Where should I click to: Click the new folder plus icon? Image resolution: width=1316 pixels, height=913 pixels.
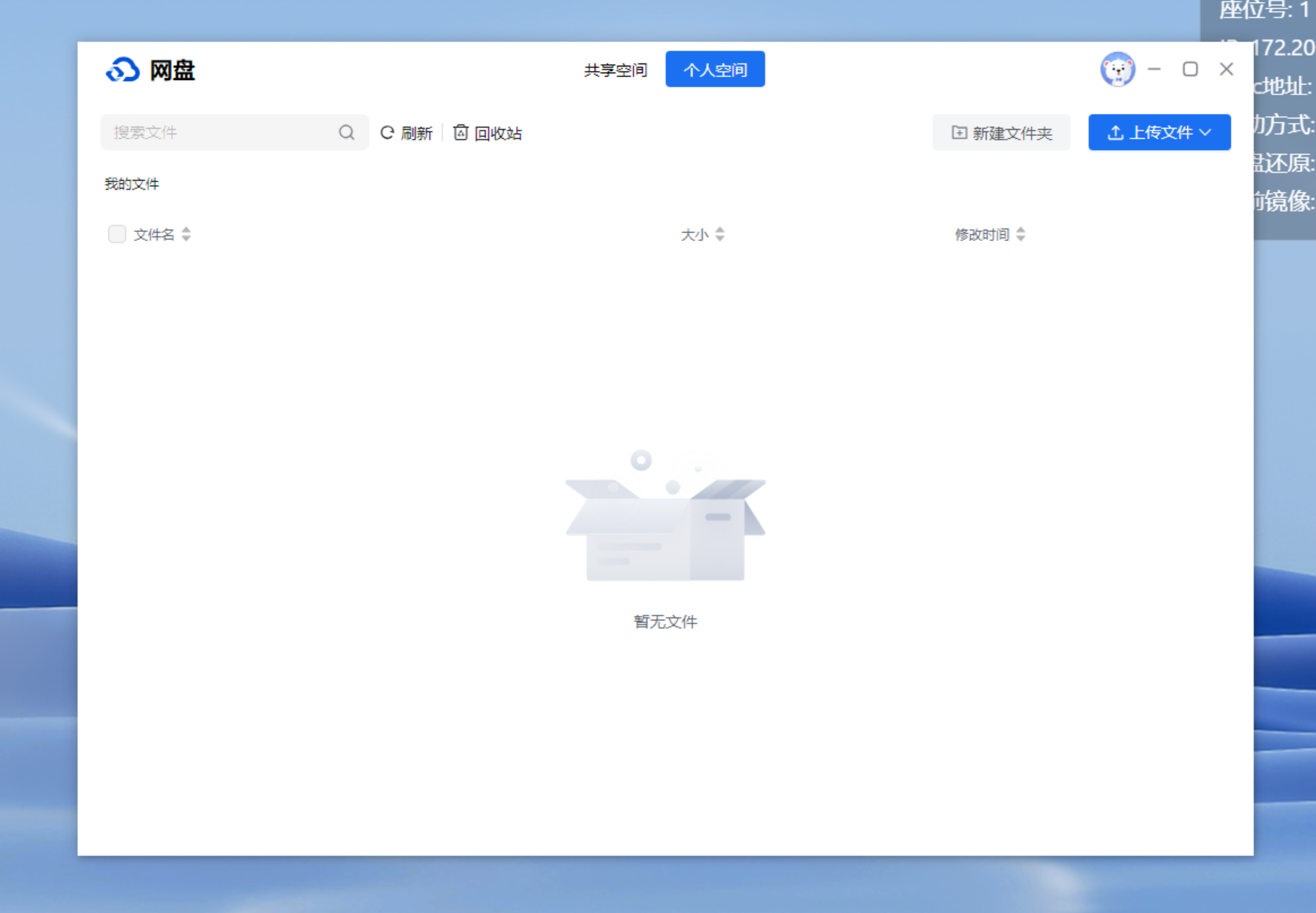click(959, 133)
